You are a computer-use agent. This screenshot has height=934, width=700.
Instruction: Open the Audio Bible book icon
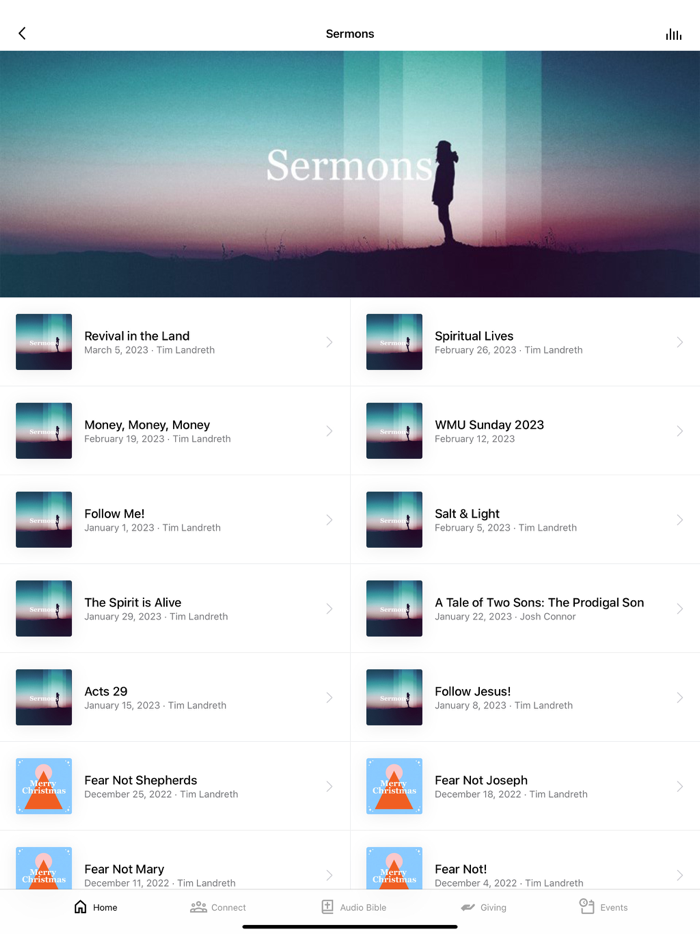tap(327, 907)
